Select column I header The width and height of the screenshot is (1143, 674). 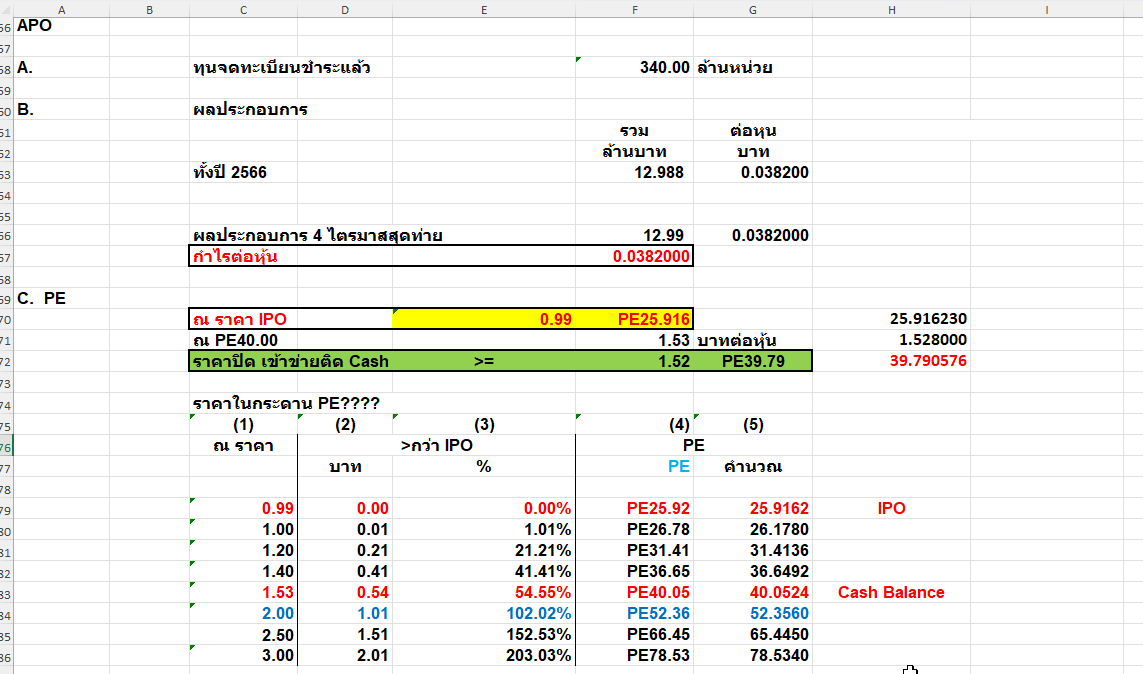pyautogui.click(x=1047, y=9)
